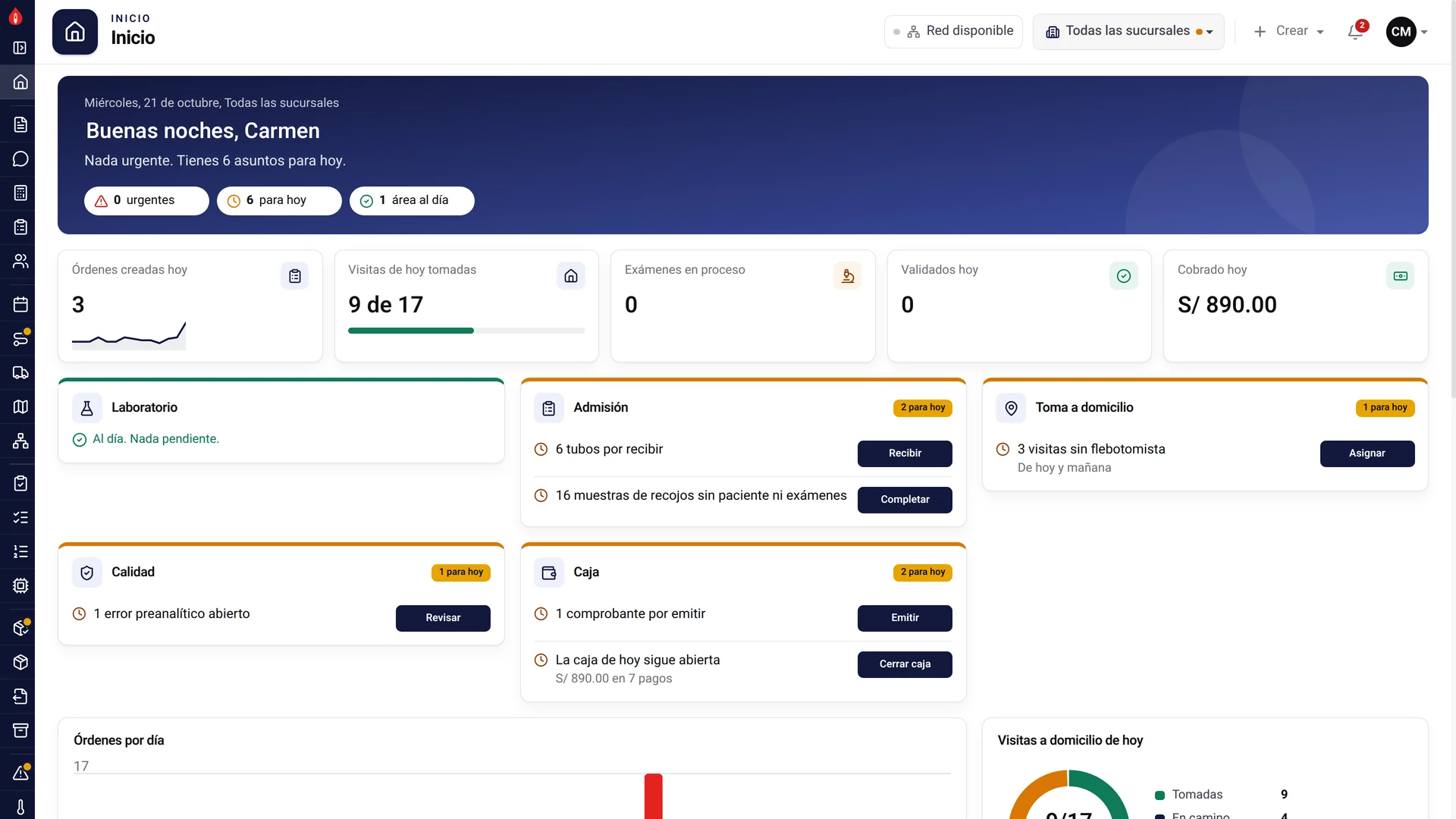This screenshot has height=819, width=1456.
Task: Open the archive box icon in sidebar
Action: (20, 730)
